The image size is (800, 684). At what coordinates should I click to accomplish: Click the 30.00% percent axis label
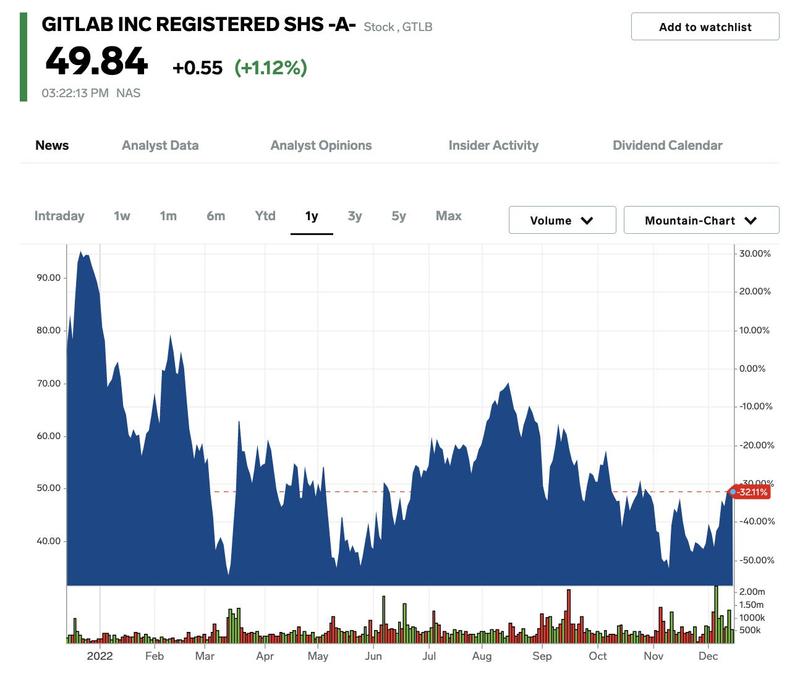pos(755,254)
